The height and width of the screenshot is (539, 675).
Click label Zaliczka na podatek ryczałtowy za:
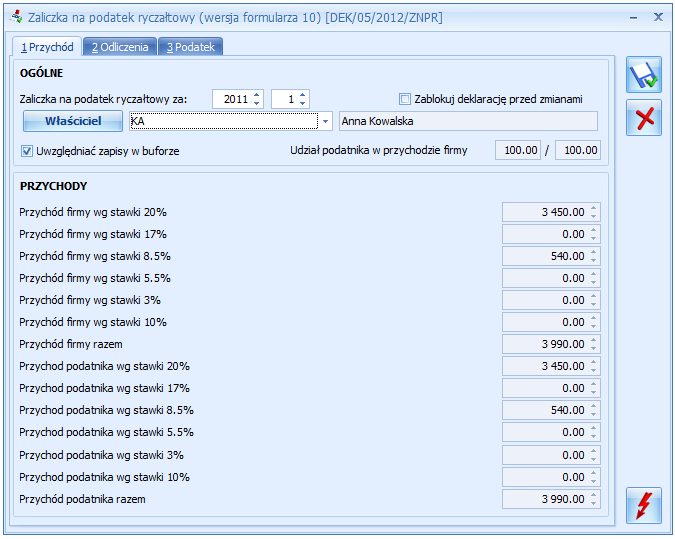(x=103, y=99)
